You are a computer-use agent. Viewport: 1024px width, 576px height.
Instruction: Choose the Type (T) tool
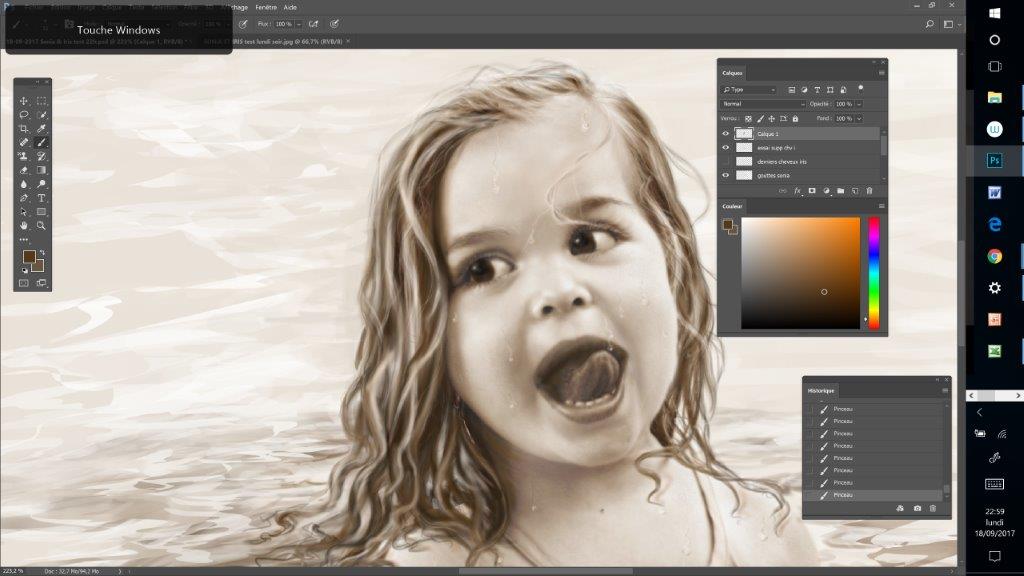(42, 198)
